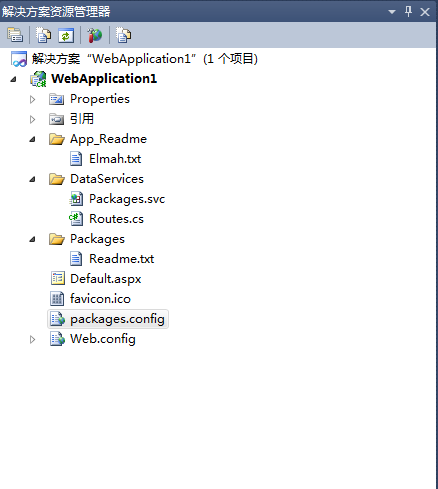Click Show All Files toolbar icon
Screen dimensions: 438x489
coord(44,35)
